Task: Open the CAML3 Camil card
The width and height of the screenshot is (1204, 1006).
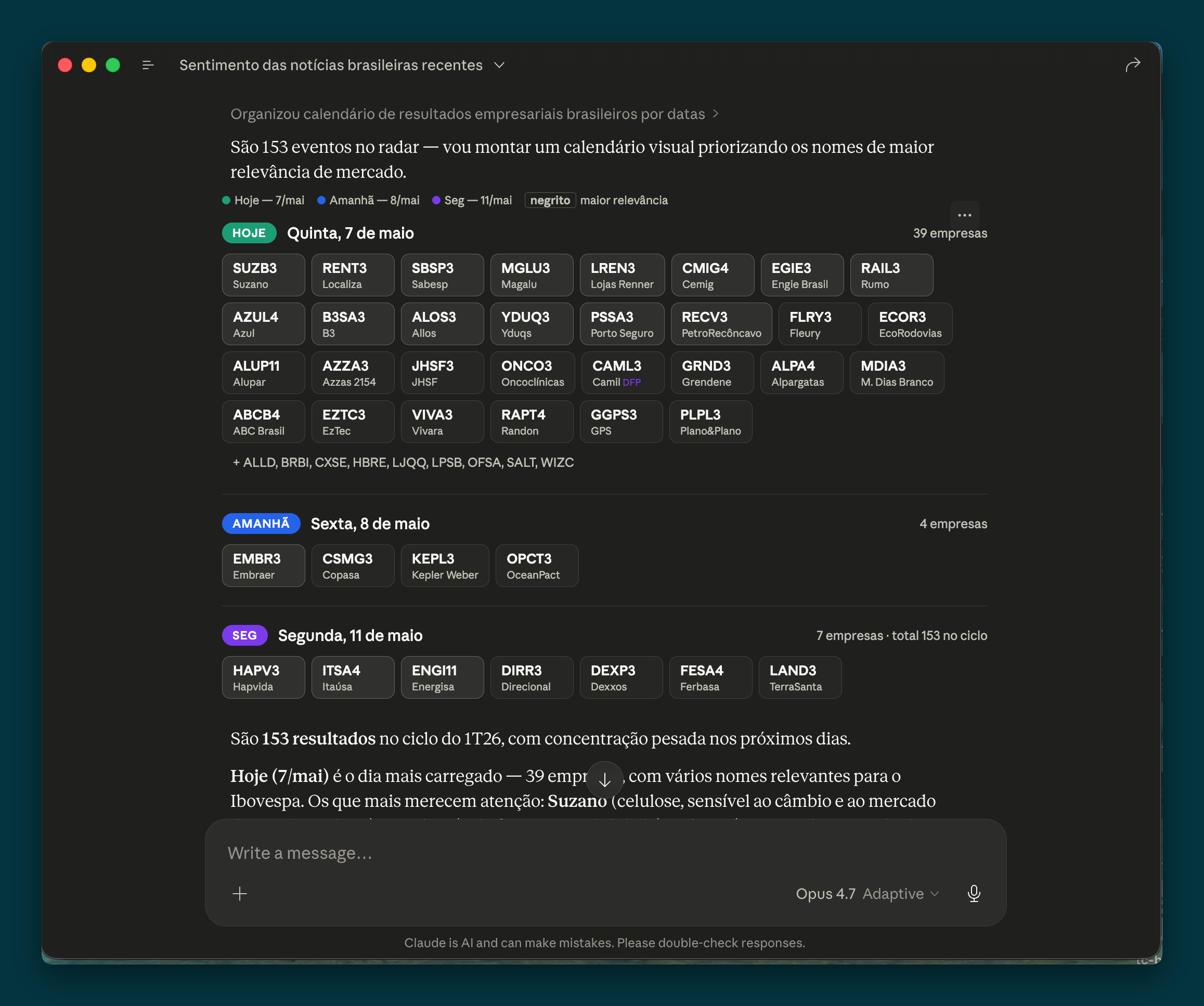Action: click(x=623, y=373)
